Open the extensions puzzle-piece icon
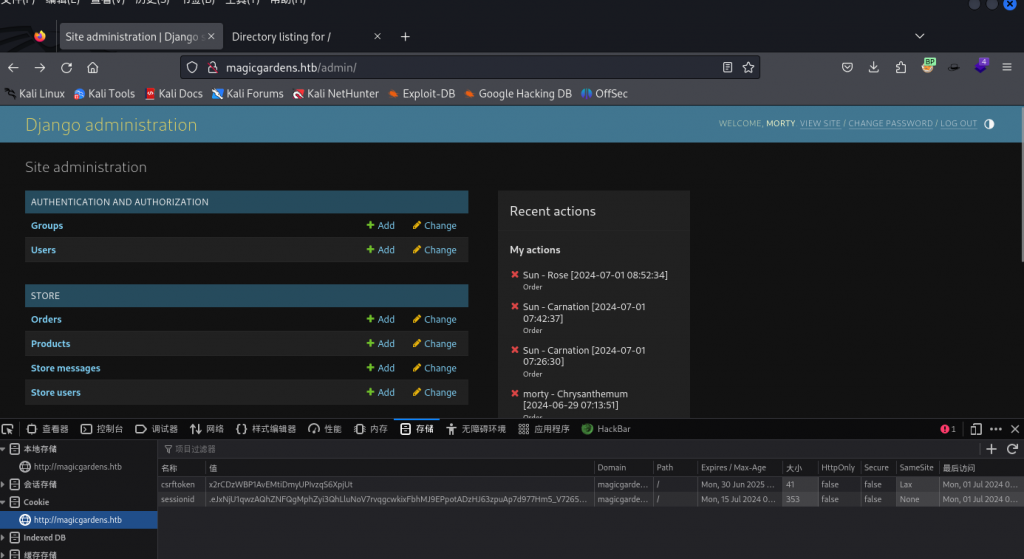 click(x=901, y=68)
